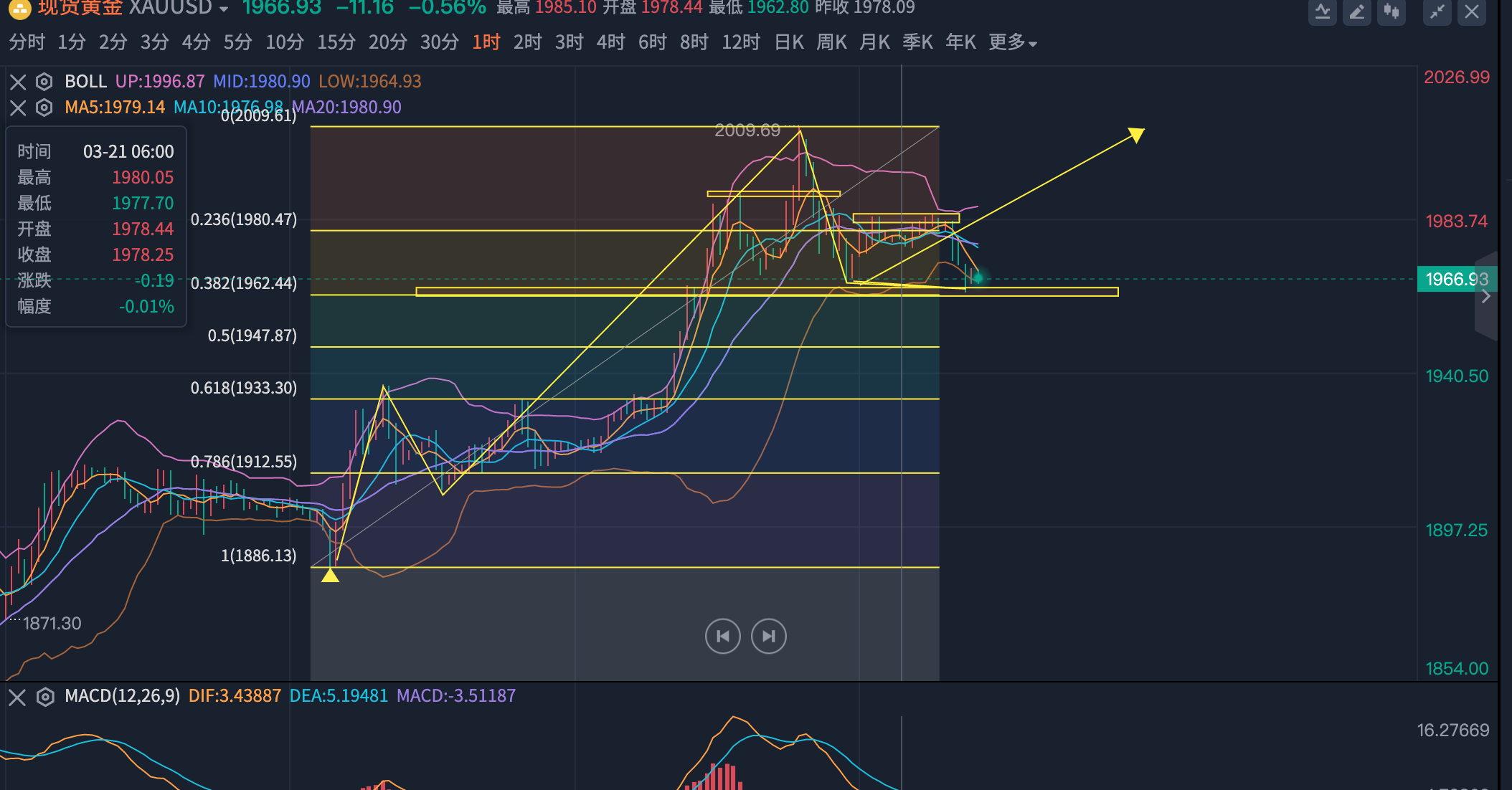Remove the MACD indicator with X
This screenshot has width=1512, height=790.
pyautogui.click(x=17, y=697)
